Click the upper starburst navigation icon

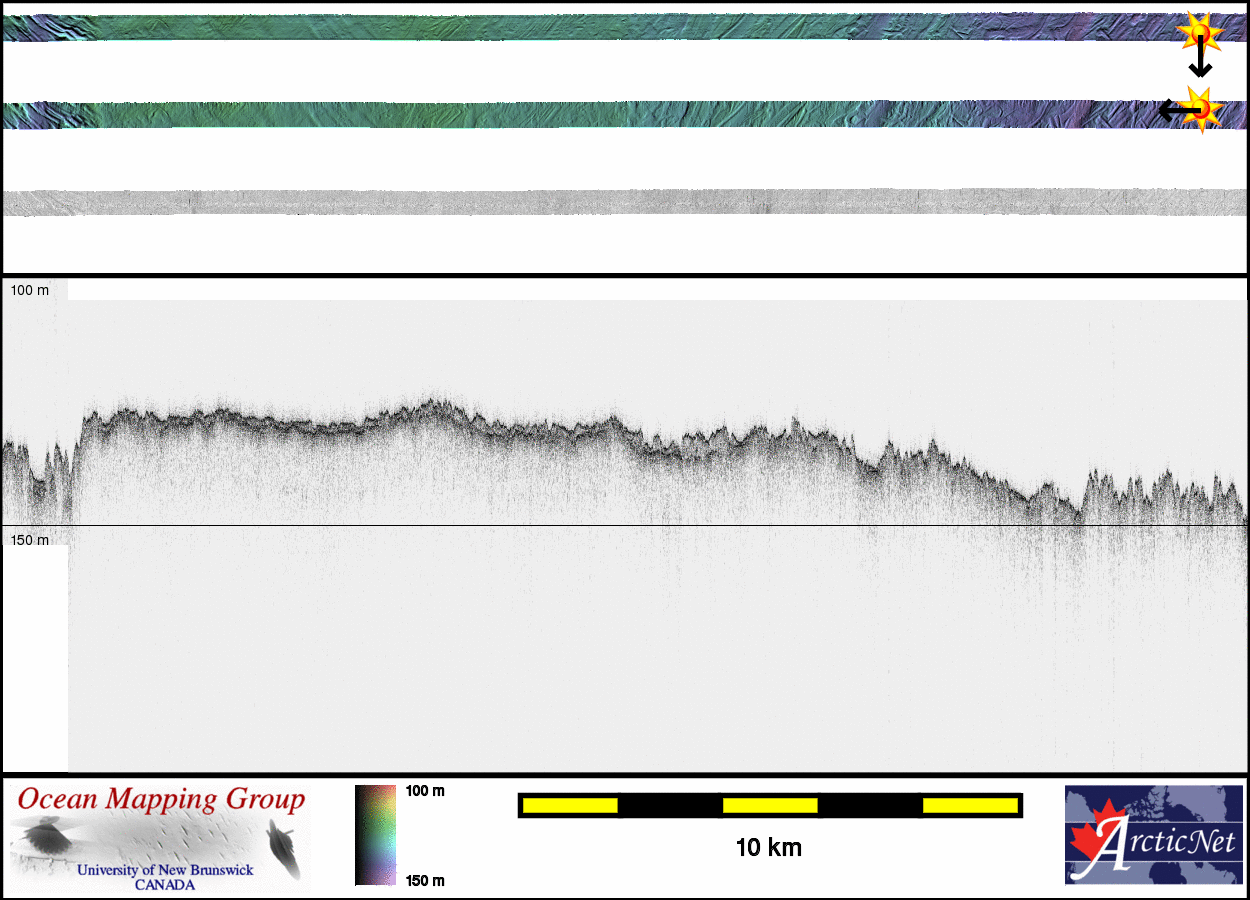1201,32
